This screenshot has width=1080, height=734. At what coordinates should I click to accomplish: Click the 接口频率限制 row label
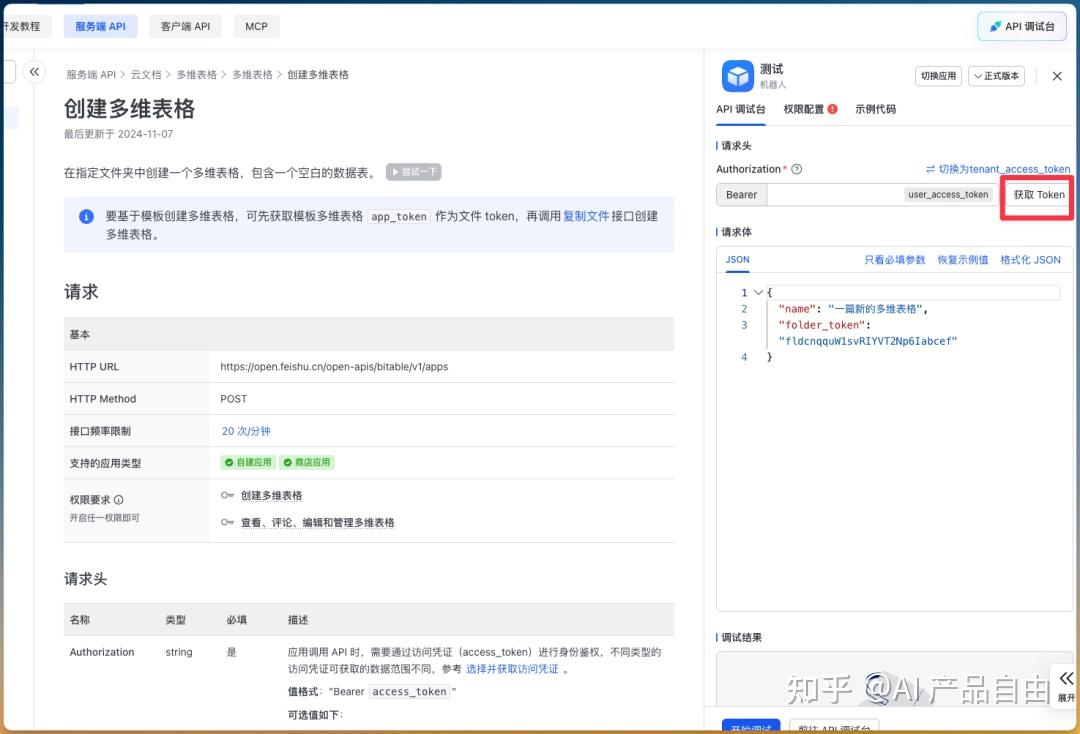pyautogui.click(x=100, y=431)
